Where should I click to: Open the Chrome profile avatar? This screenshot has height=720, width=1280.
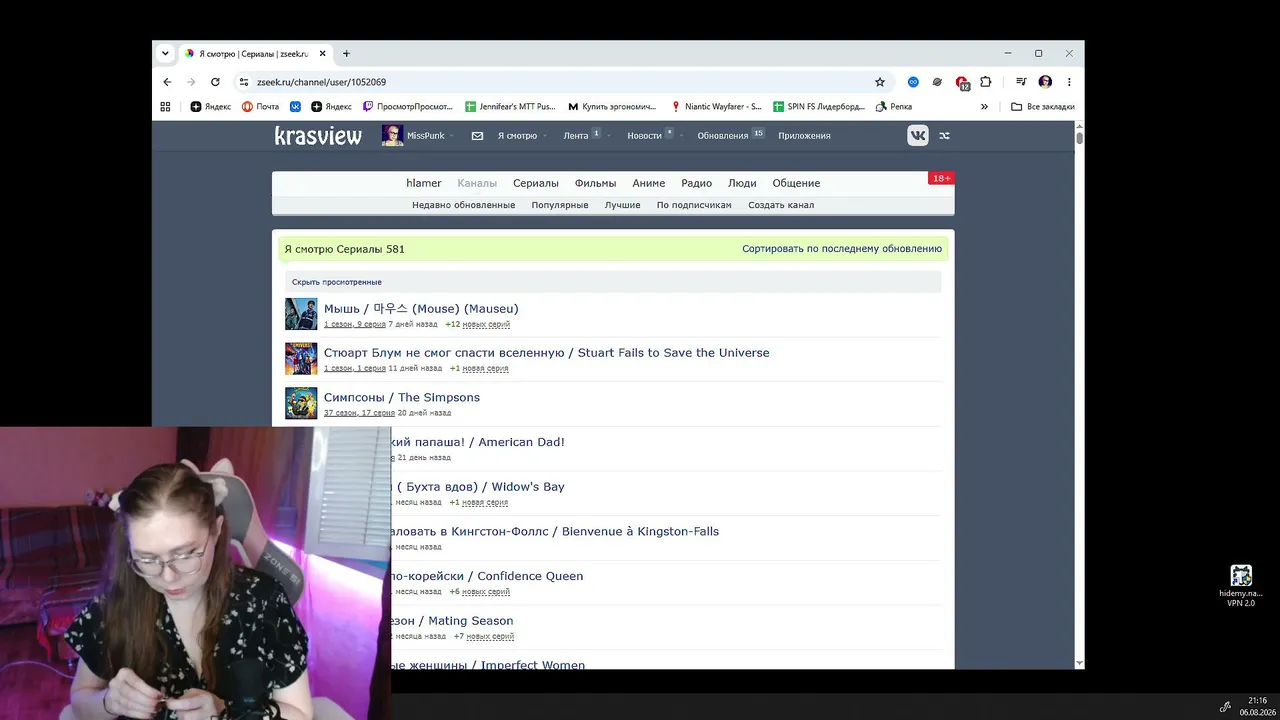pos(1045,82)
